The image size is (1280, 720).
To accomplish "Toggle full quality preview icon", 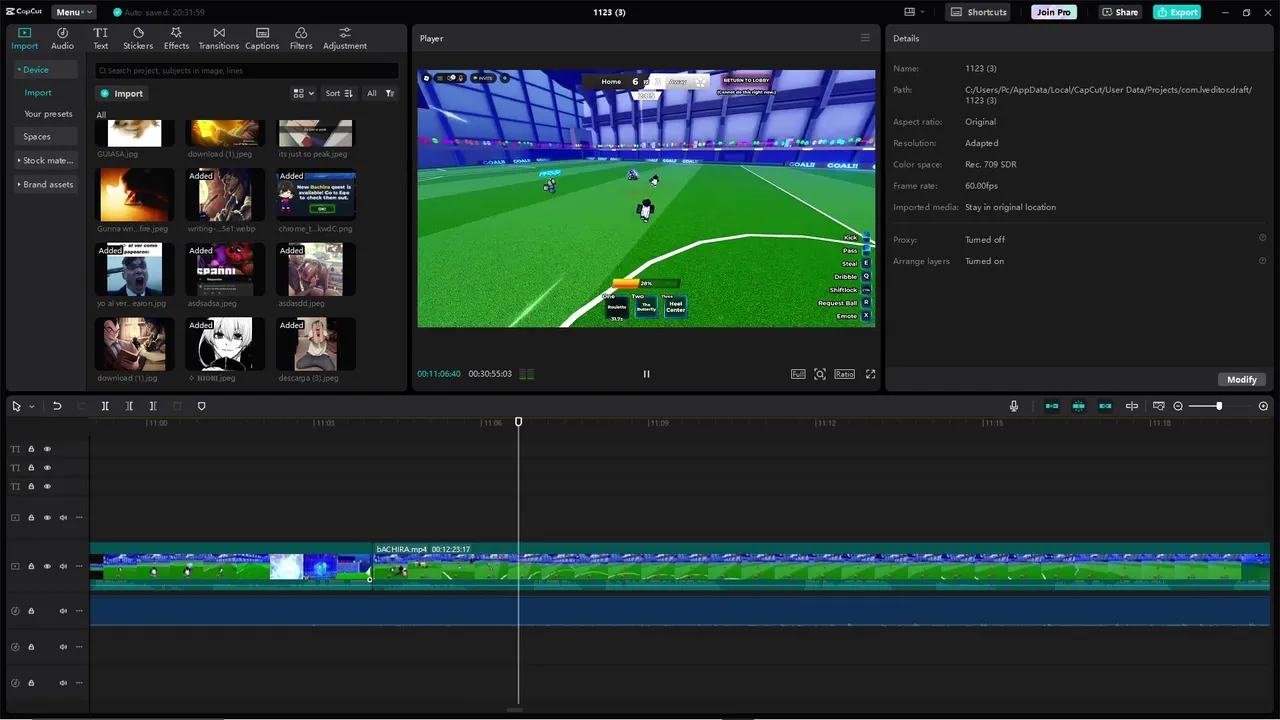I will [x=798, y=374].
